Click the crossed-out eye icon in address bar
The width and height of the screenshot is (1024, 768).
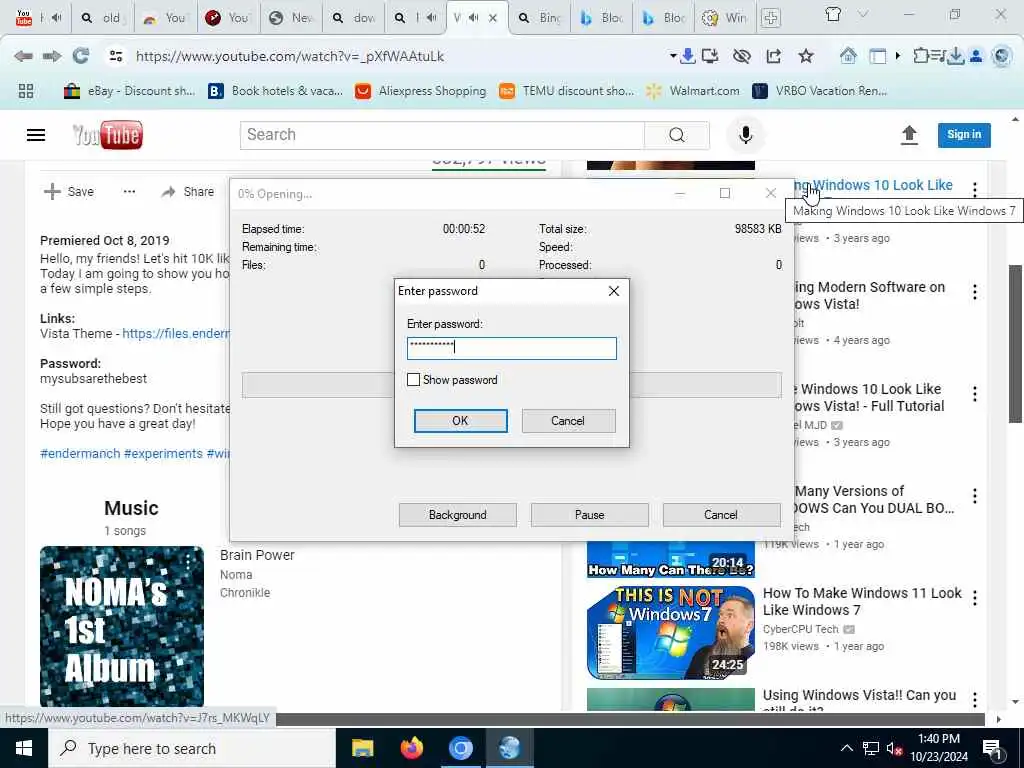tap(741, 56)
